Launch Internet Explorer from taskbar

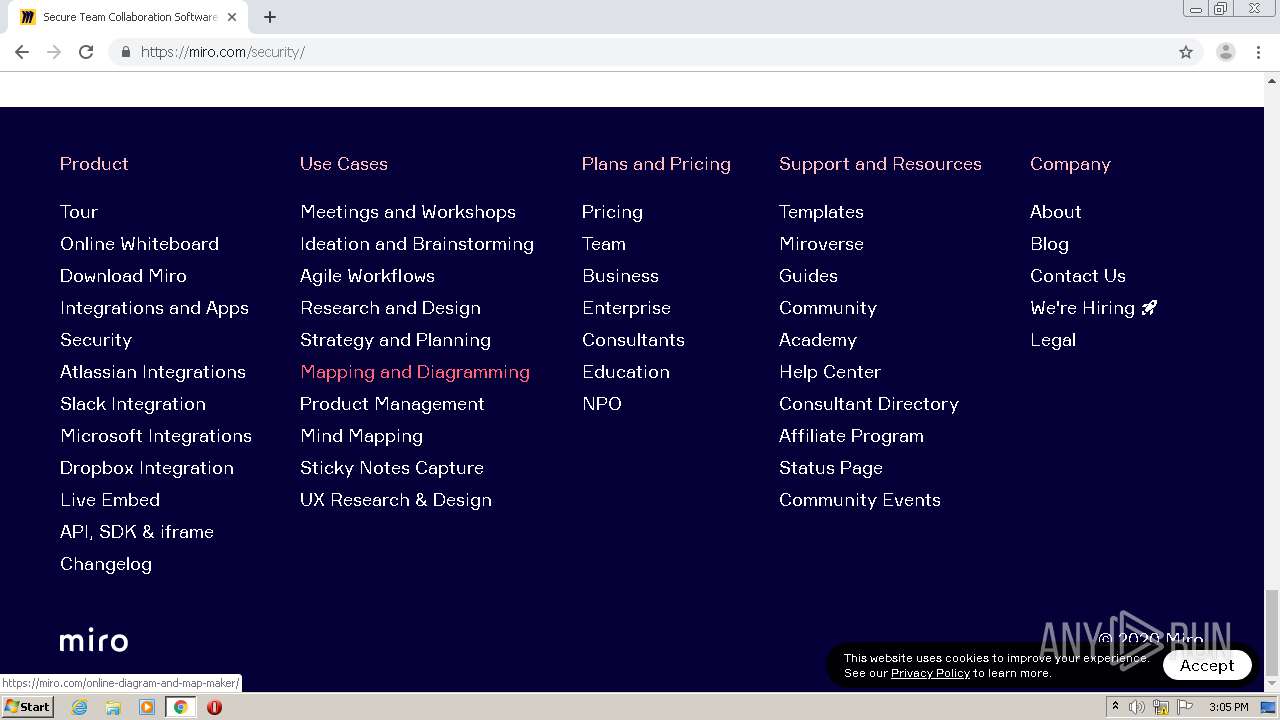79,707
